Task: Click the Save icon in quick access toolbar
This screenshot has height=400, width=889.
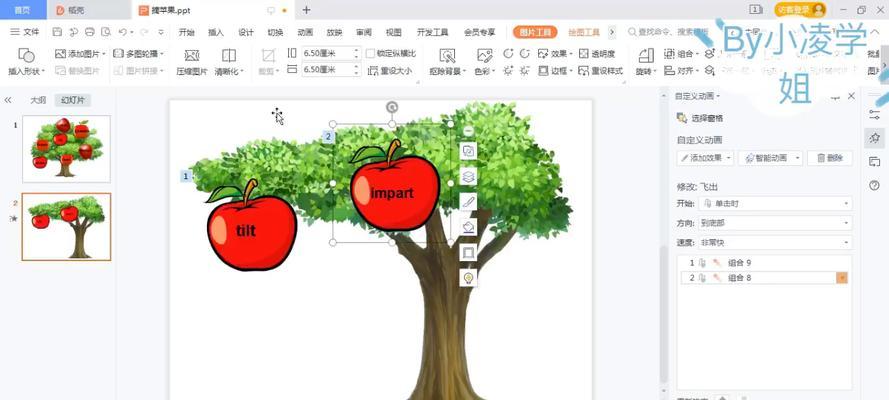Action: pos(57,32)
